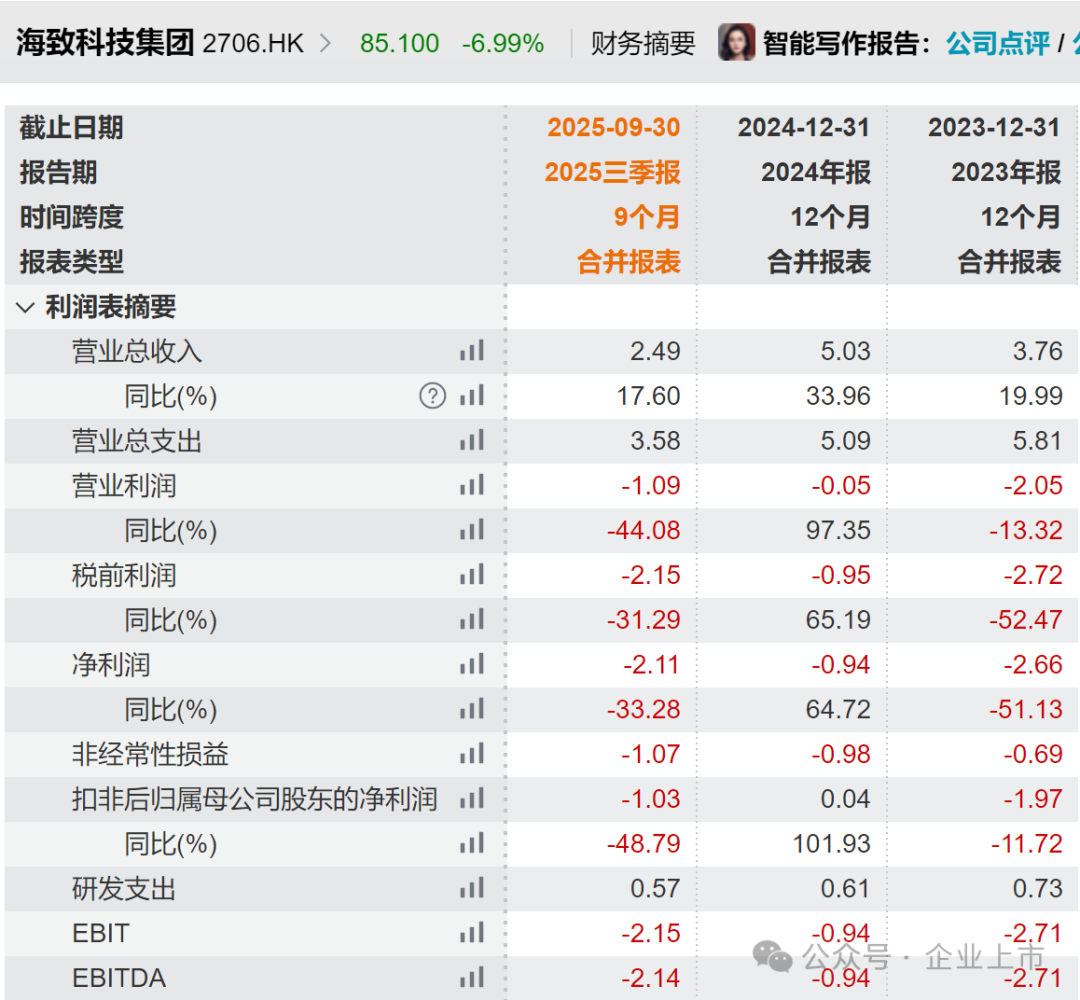1080x1000 pixels.
Task: Click the EBITDA row label
Action: tap(119, 978)
